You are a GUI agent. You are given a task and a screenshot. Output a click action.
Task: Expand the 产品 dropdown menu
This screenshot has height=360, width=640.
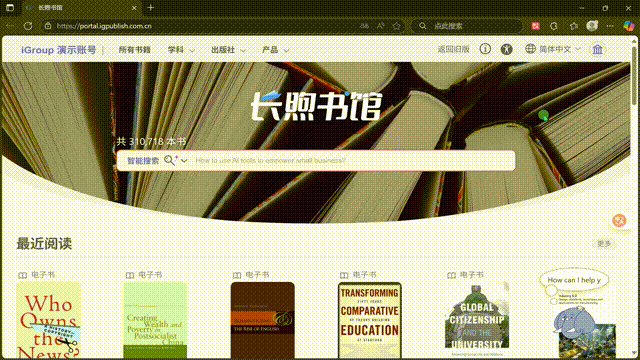pos(276,50)
